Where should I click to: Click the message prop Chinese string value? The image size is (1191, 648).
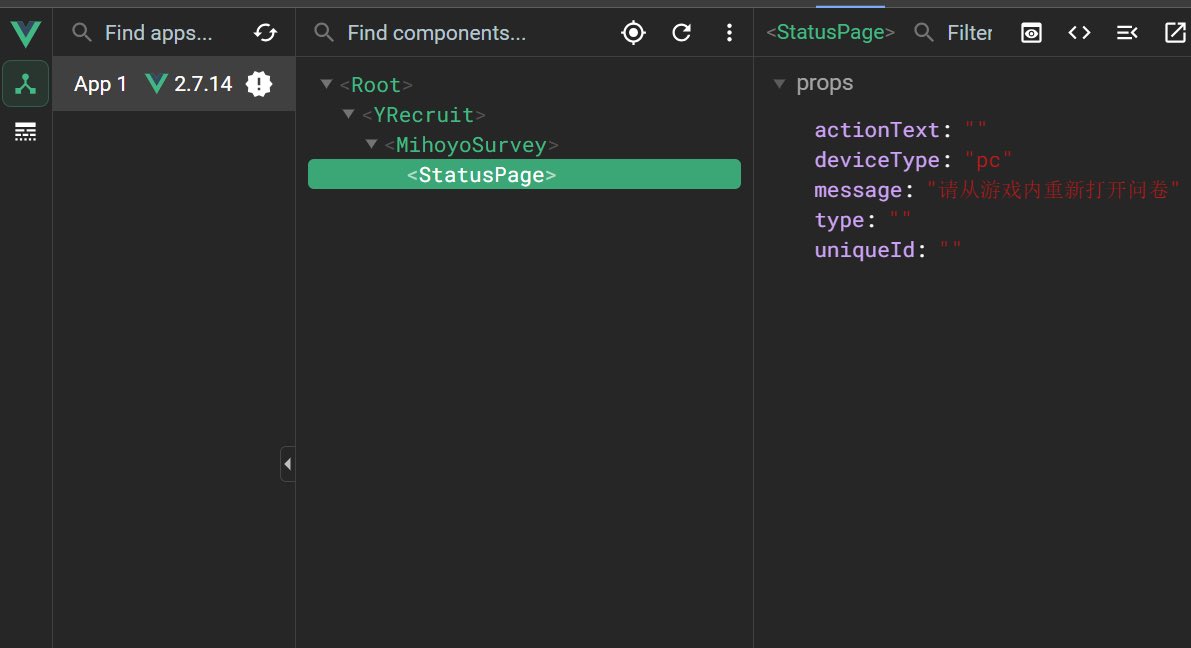click(1054, 189)
